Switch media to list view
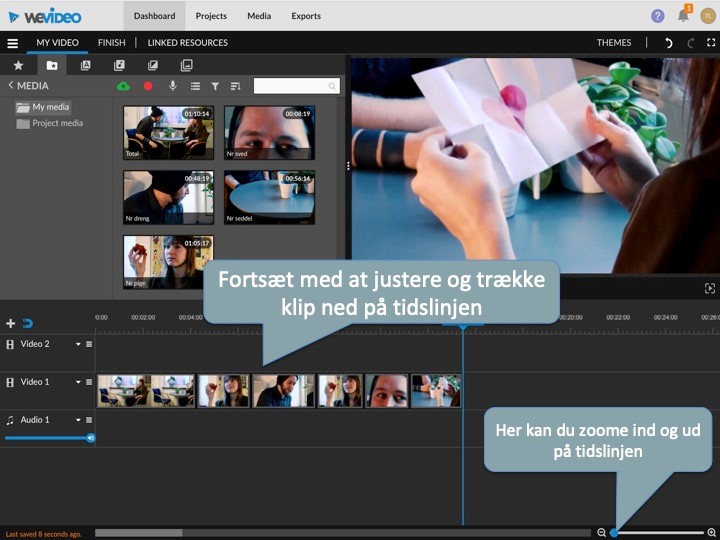Screen dimensions: 720x540 195,86
